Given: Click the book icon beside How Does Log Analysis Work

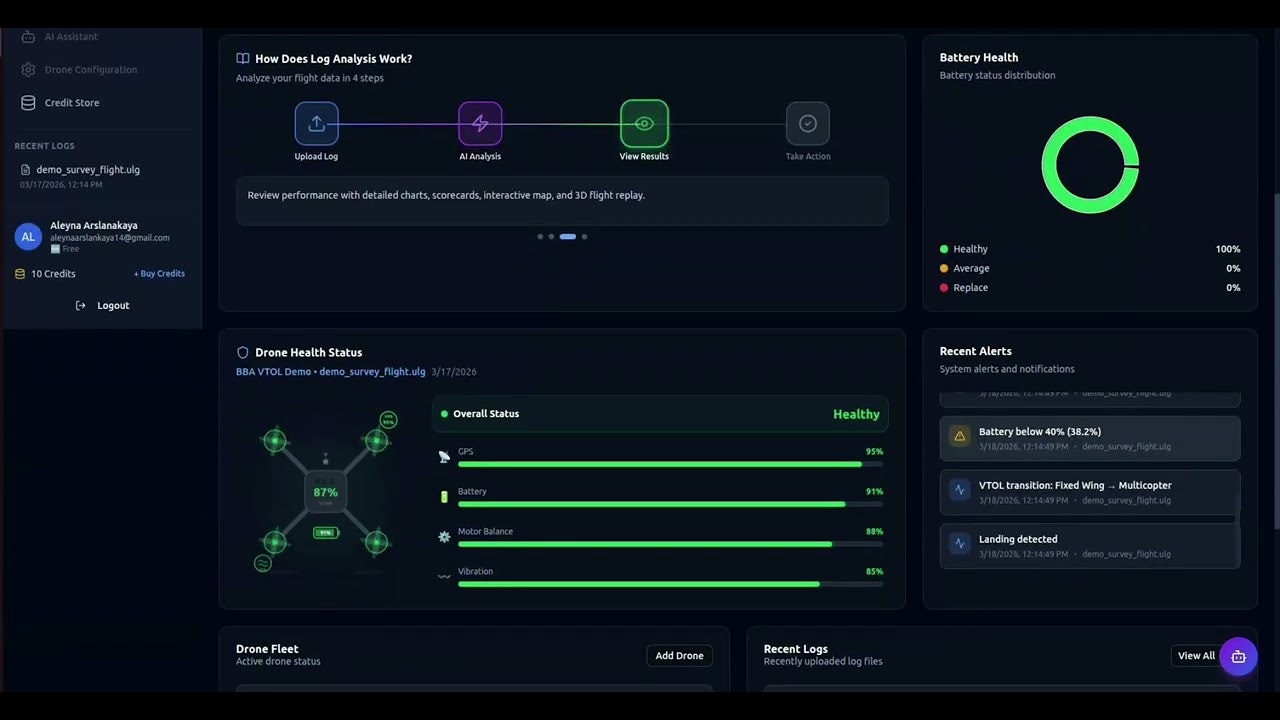Looking at the screenshot, I should coord(243,59).
